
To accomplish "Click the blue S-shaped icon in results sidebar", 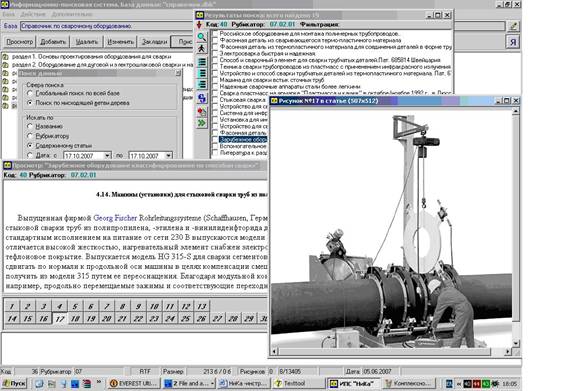I will point(202,98).
